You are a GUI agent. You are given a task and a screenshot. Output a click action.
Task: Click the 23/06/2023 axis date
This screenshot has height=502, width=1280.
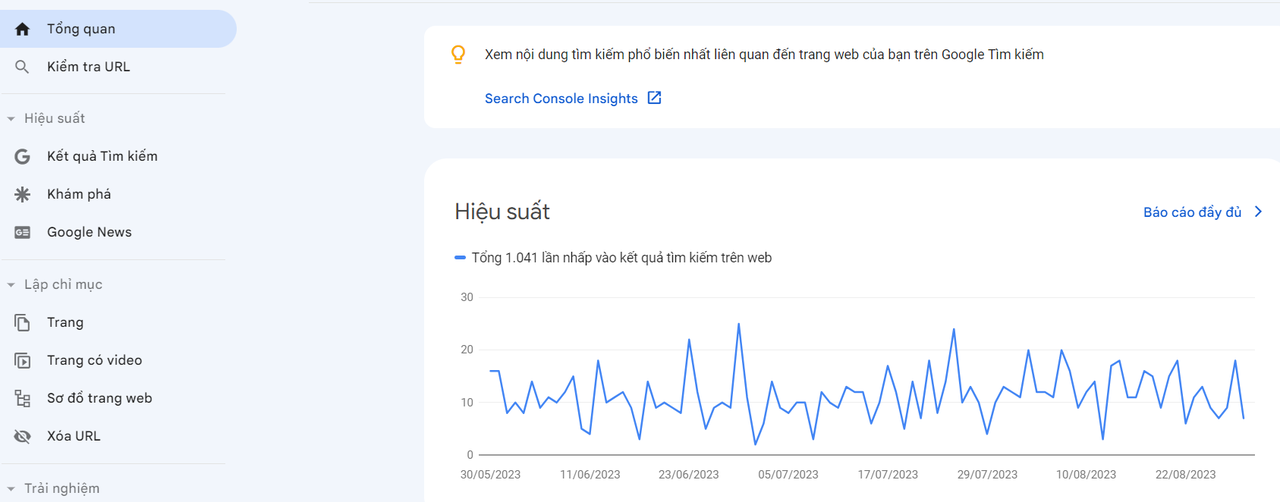689,475
